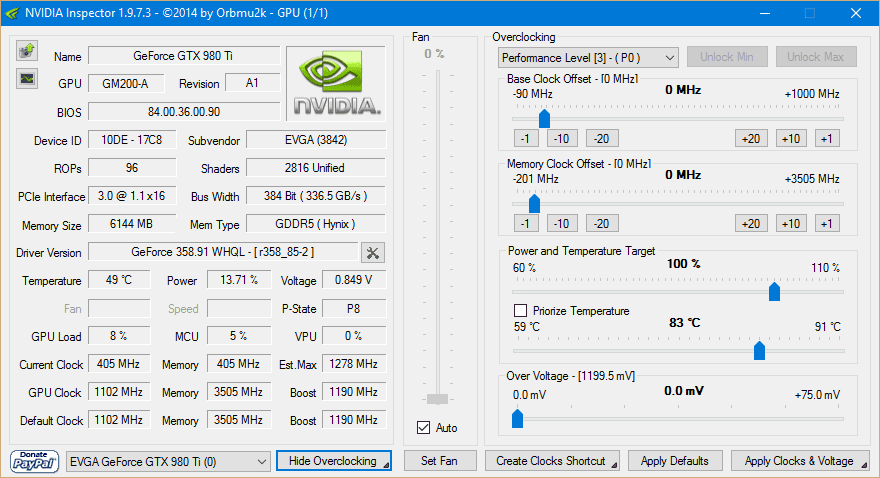Close the NVIDIA Inspector window
This screenshot has height=478, width=880.
click(x=855, y=13)
